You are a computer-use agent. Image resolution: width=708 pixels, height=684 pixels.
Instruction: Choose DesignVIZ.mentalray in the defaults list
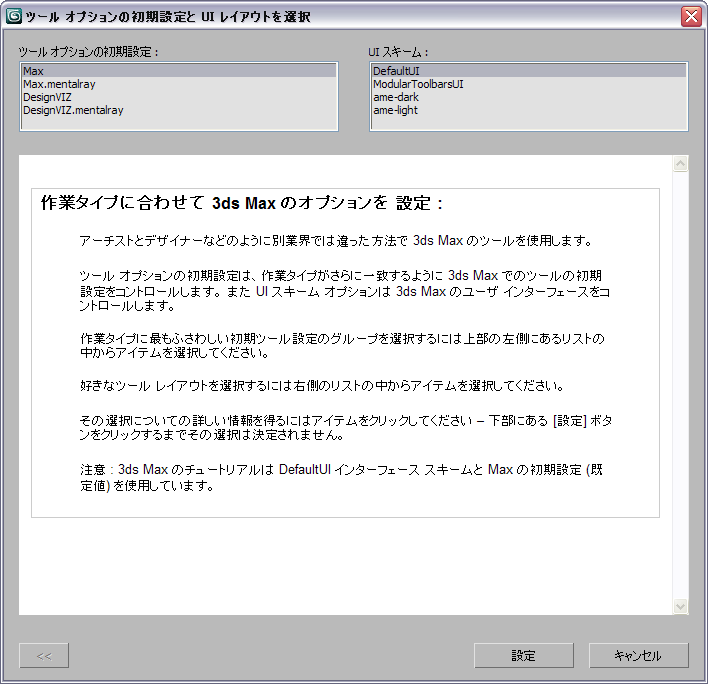coord(179,110)
